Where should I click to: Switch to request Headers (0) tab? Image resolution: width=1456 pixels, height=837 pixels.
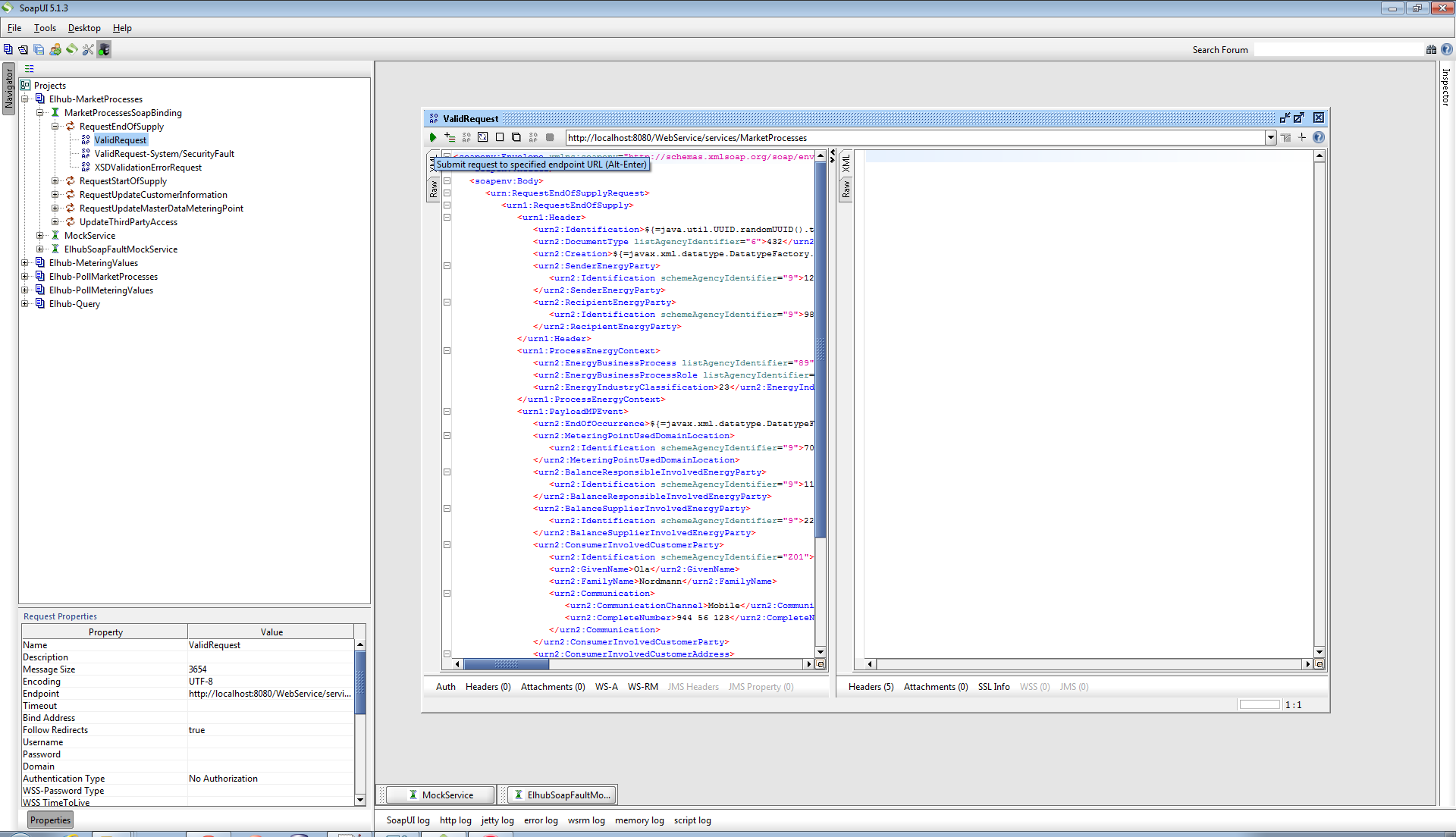(x=488, y=687)
